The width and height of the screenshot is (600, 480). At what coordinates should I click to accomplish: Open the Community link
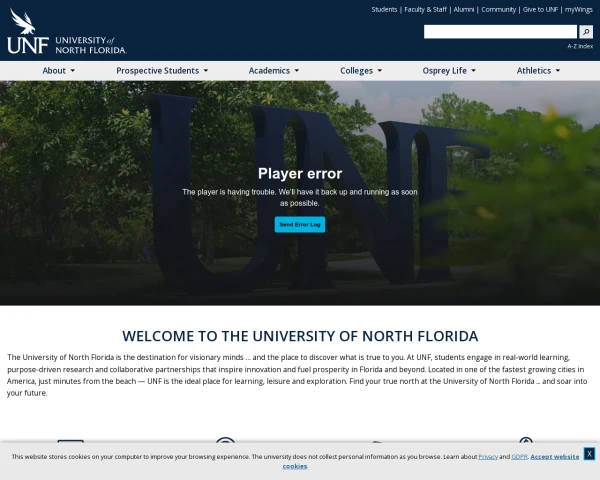coord(499,10)
